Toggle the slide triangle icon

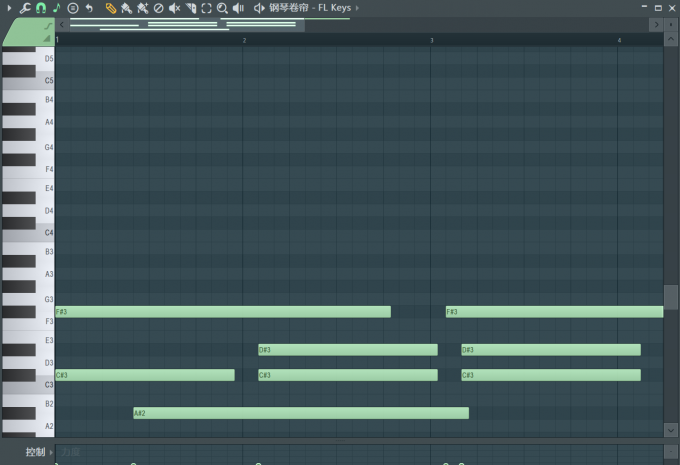47,39
